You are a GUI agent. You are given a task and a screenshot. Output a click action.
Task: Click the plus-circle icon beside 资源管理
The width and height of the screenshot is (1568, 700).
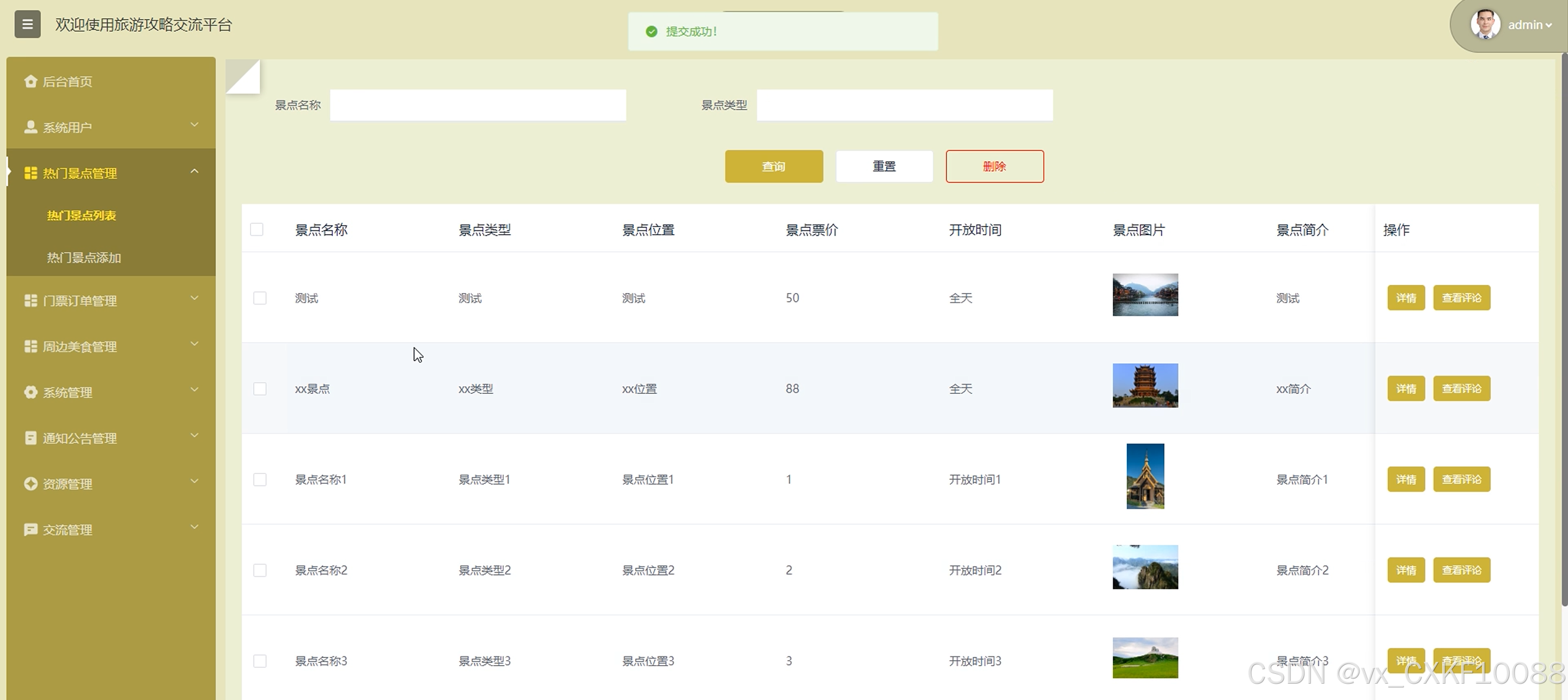[x=30, y=483]
